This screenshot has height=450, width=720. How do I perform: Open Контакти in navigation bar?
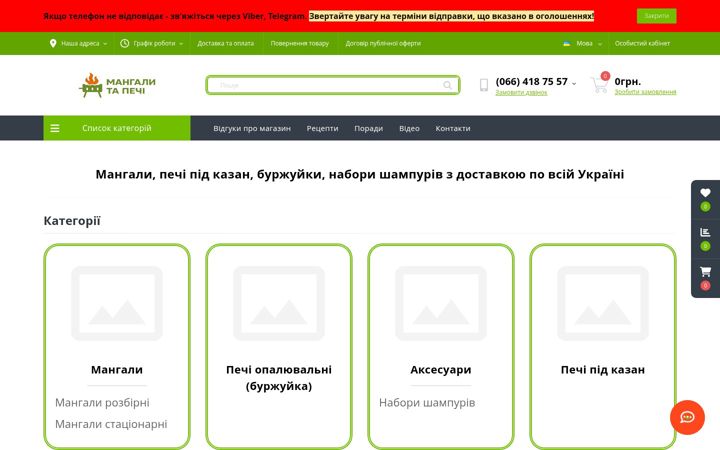pyautogui.click(x=453, y=129)
